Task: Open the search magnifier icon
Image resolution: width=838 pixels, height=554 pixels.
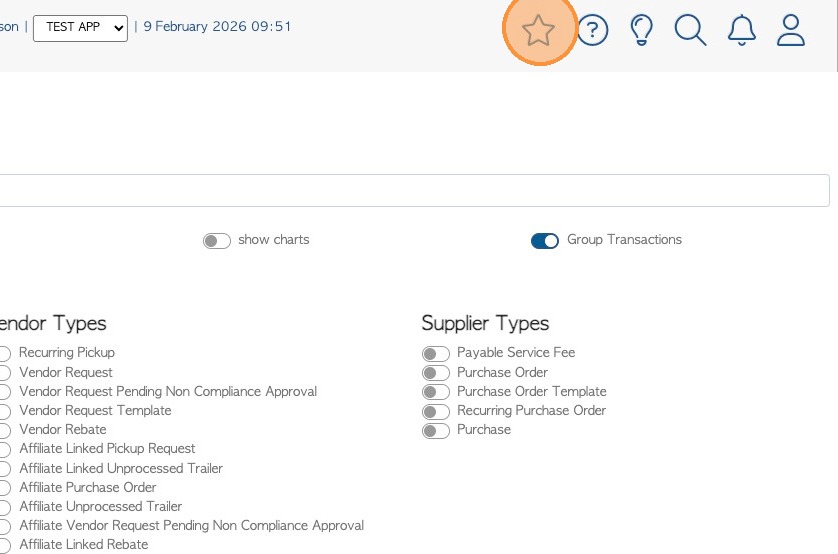Action: click(690, 30)
